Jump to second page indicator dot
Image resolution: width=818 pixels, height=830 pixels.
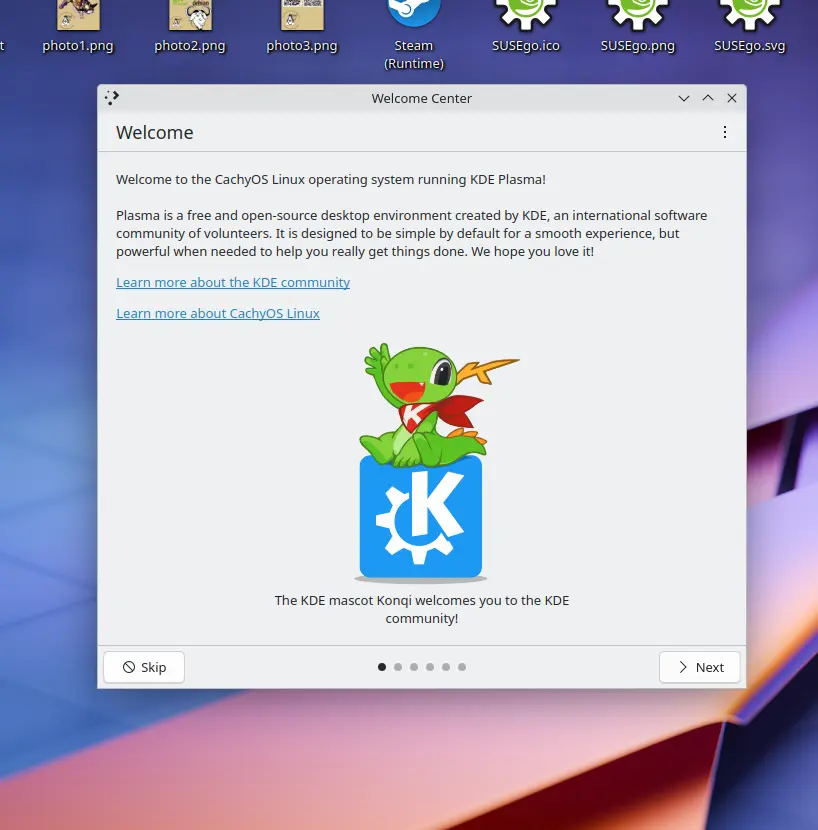398,667
